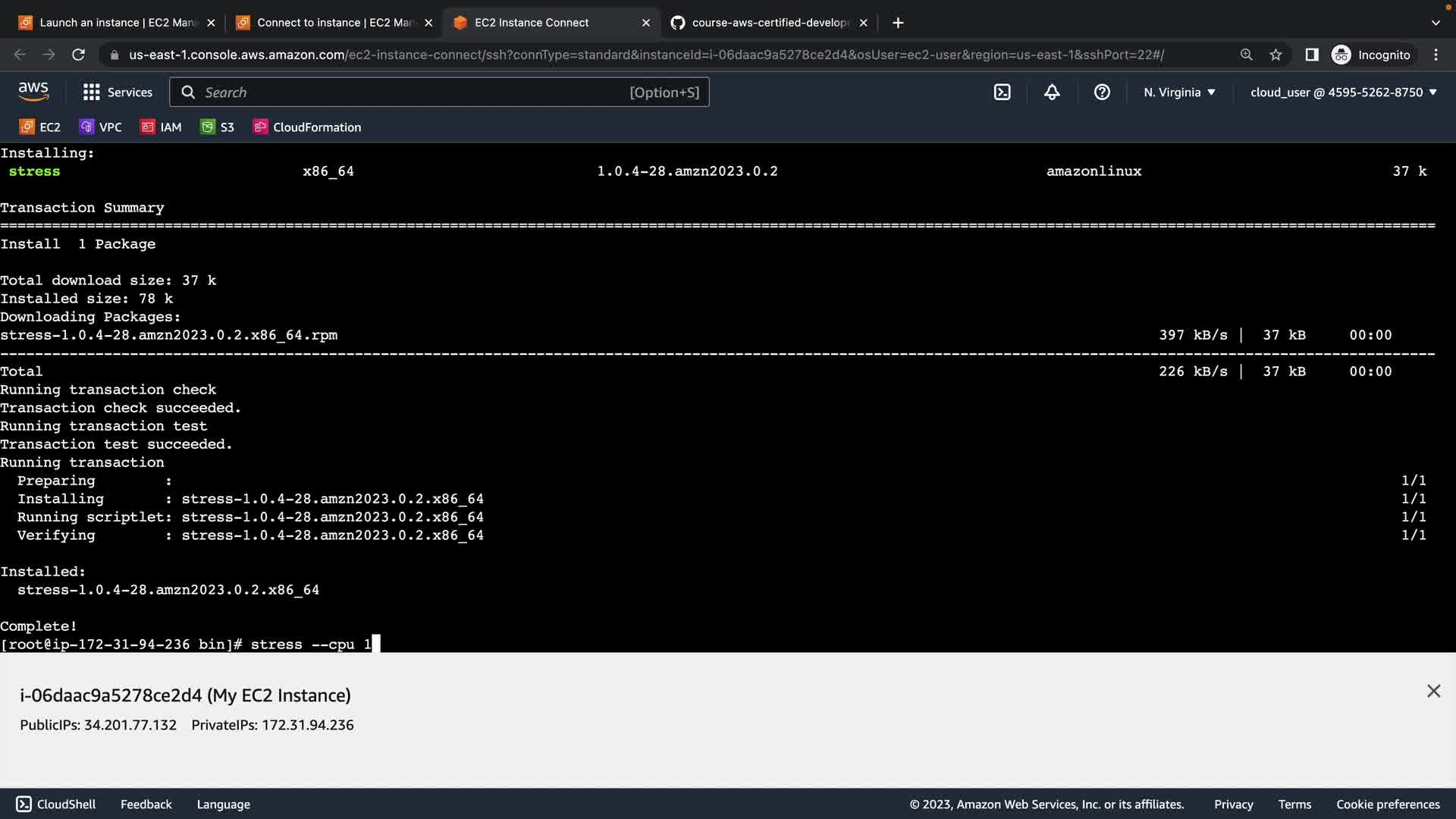This screenshot has width=1456, height=819.
Task: Open the AWS support help icon
Action: [x=1102, y=92]
